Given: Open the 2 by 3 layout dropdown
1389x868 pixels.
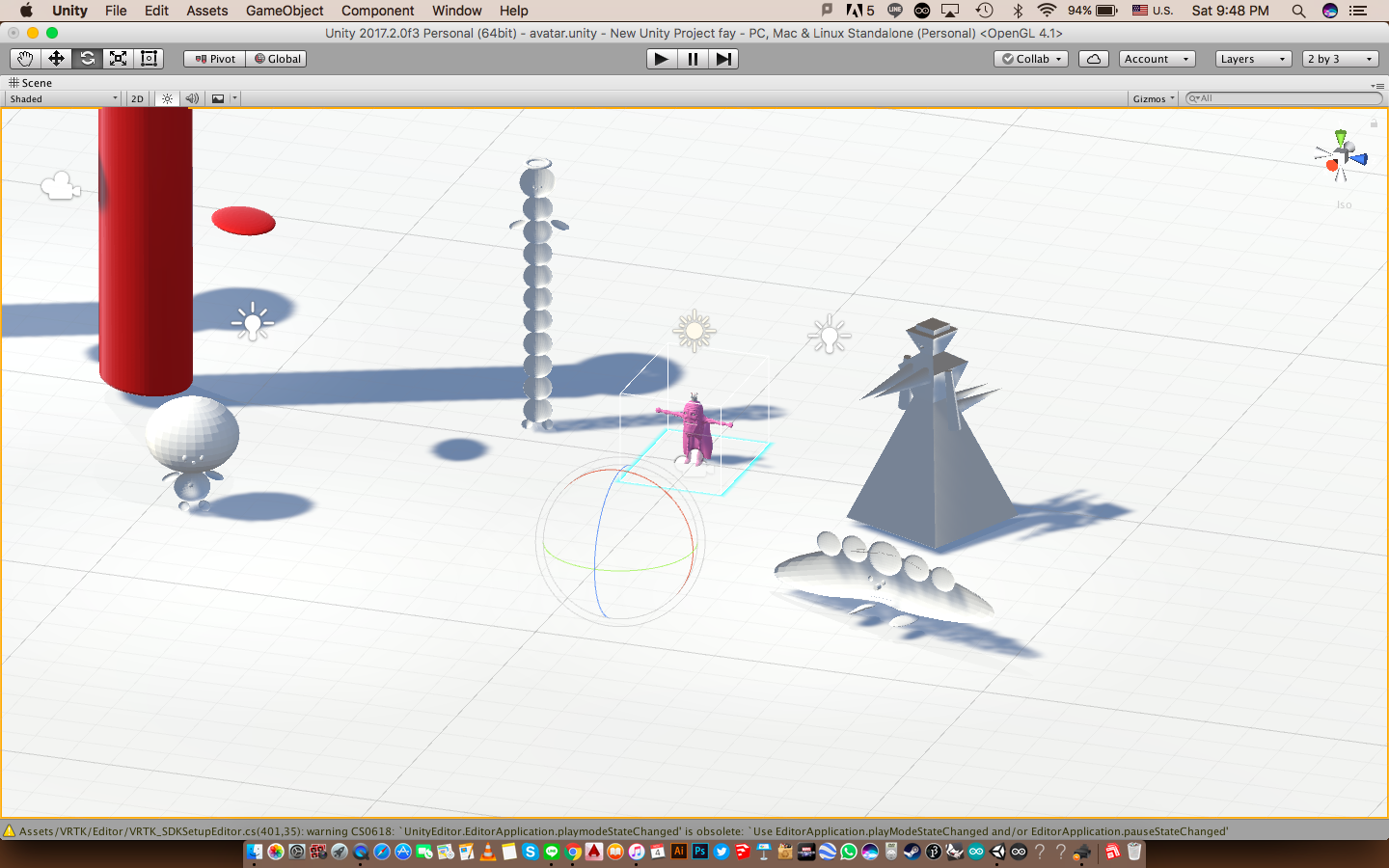Looking at the screenshot, I should pos(1340,59).
